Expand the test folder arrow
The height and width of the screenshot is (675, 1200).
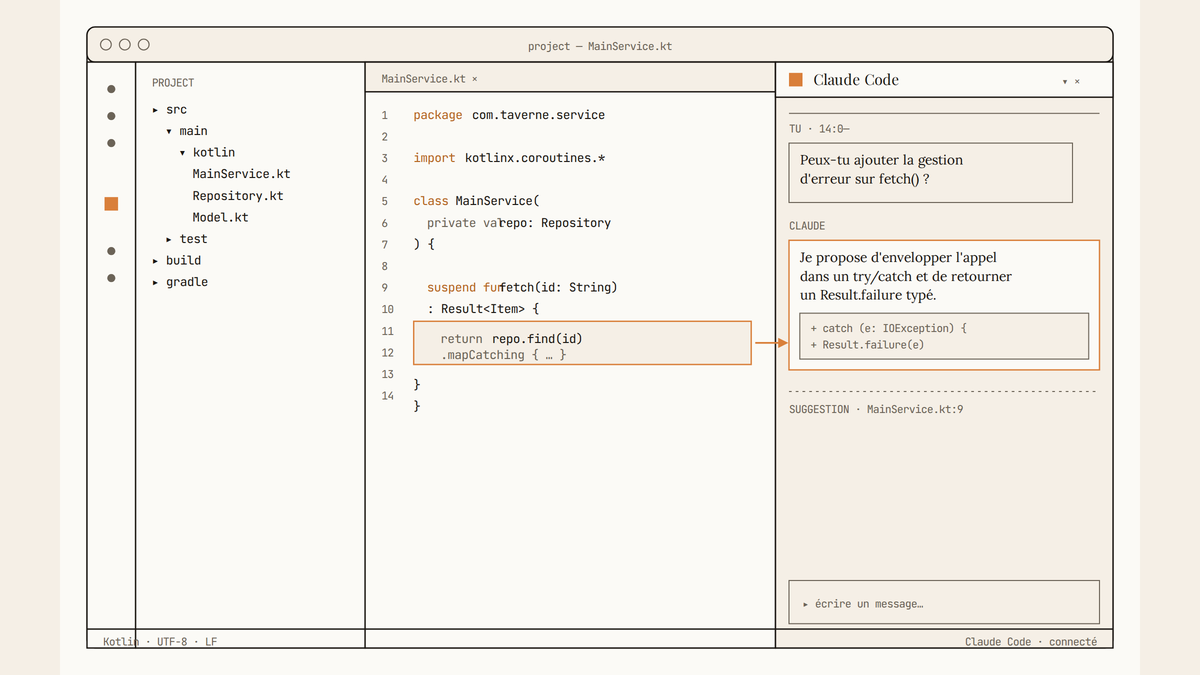point(169,239)
